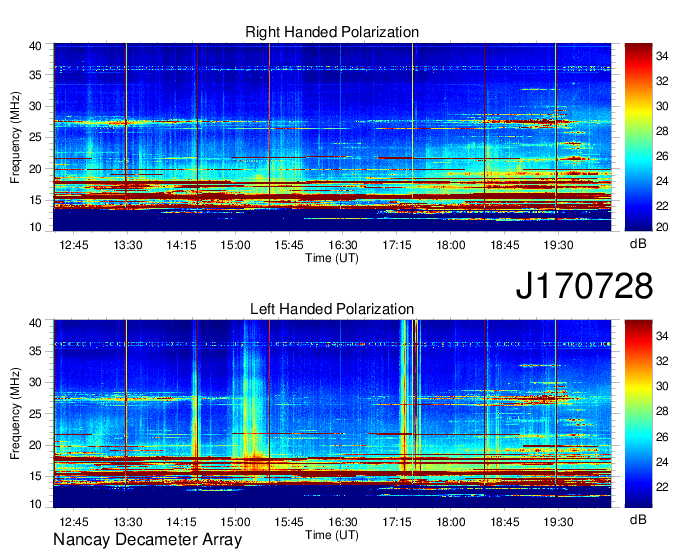Click 14:15 time tick on Left Handed plot
The width and height of the screenshot is (680, 552).
(182, 522)
